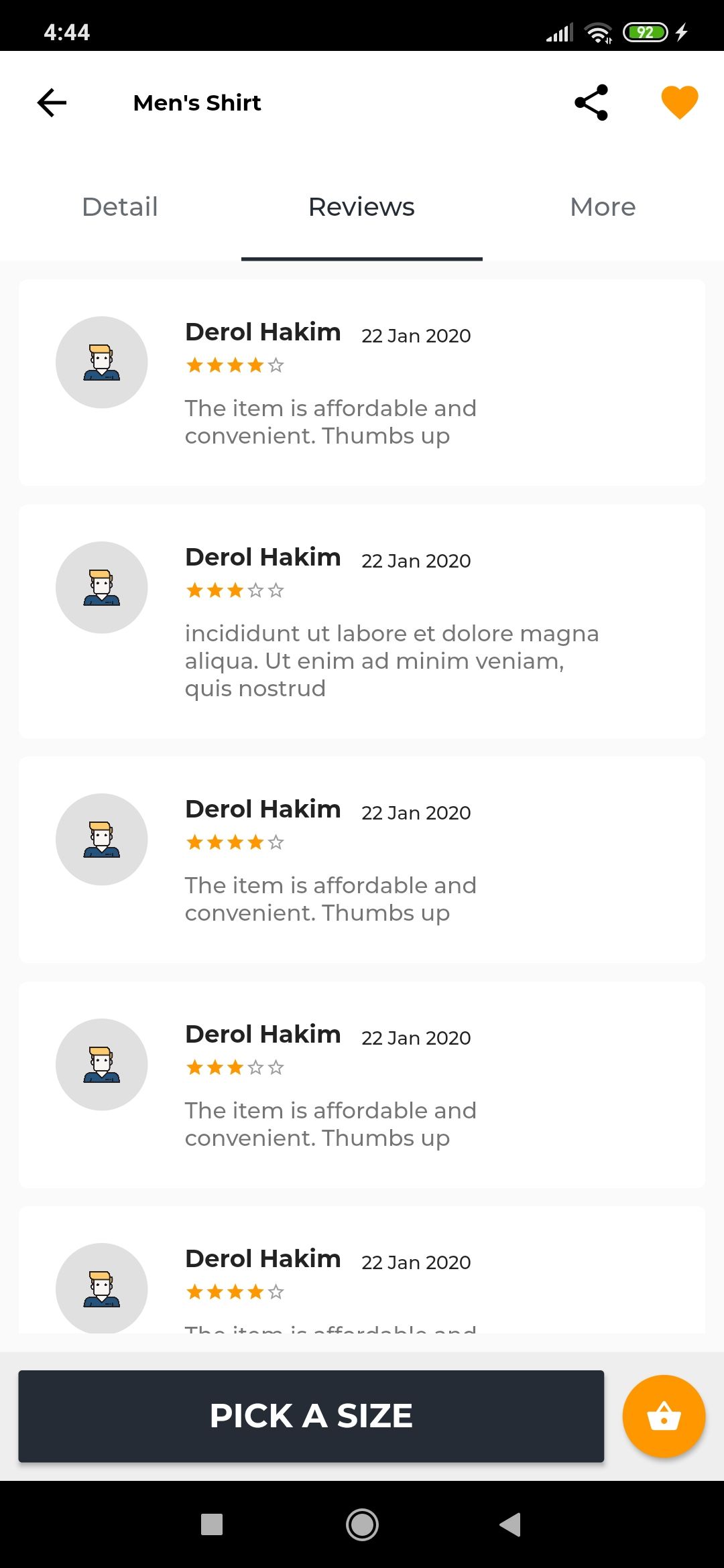This screenshot has height=1568, width=724.
Task: Tap the fourth review's avatar
Action: [x=102, y=1065]
